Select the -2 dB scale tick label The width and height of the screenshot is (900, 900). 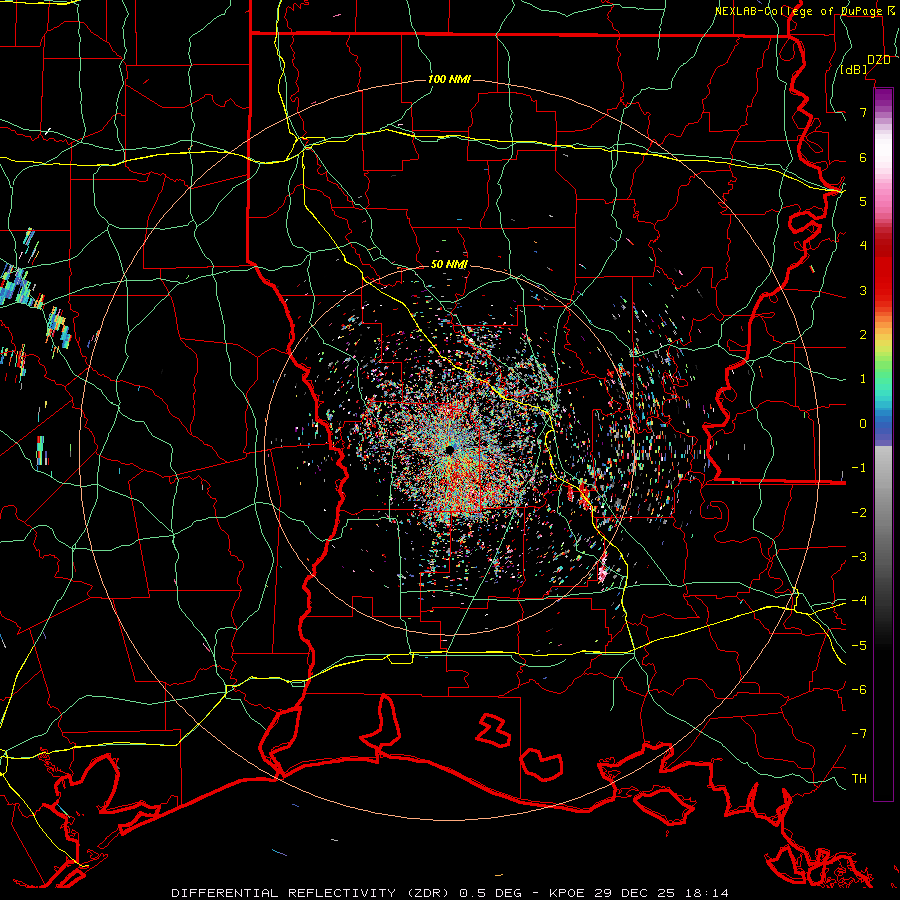click(859, 513)
